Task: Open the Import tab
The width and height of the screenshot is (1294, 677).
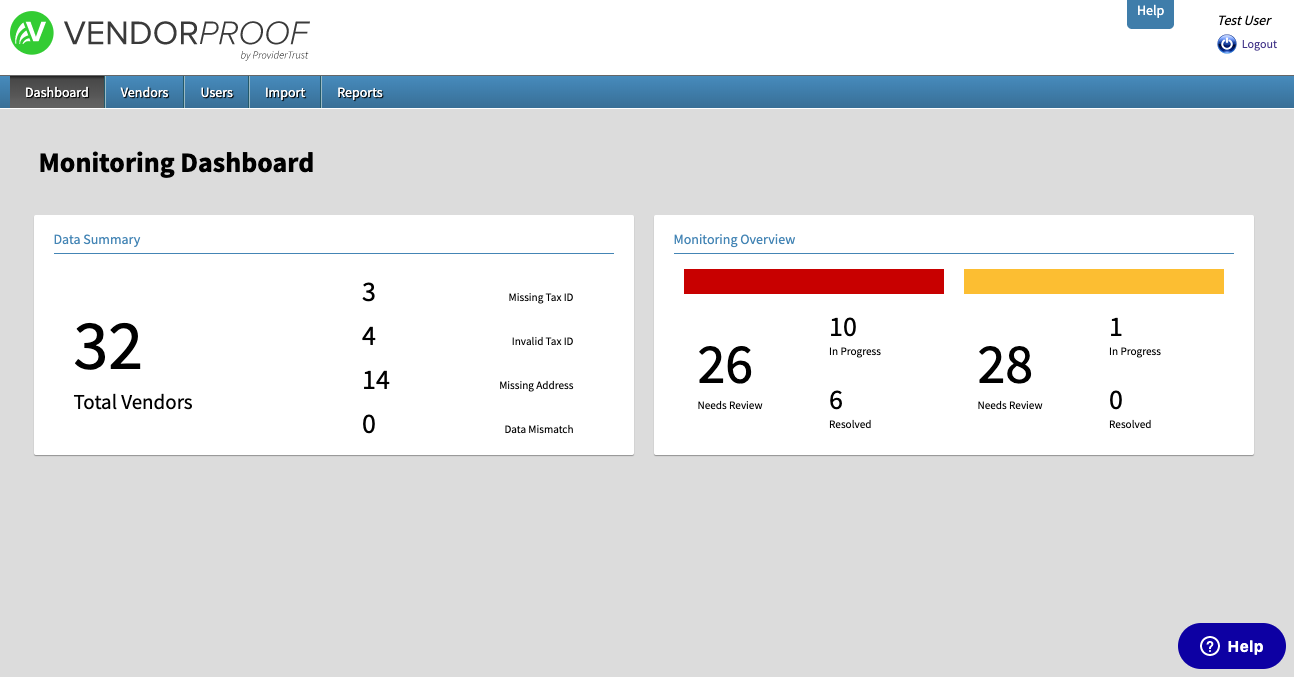Action: pos(285,92)
